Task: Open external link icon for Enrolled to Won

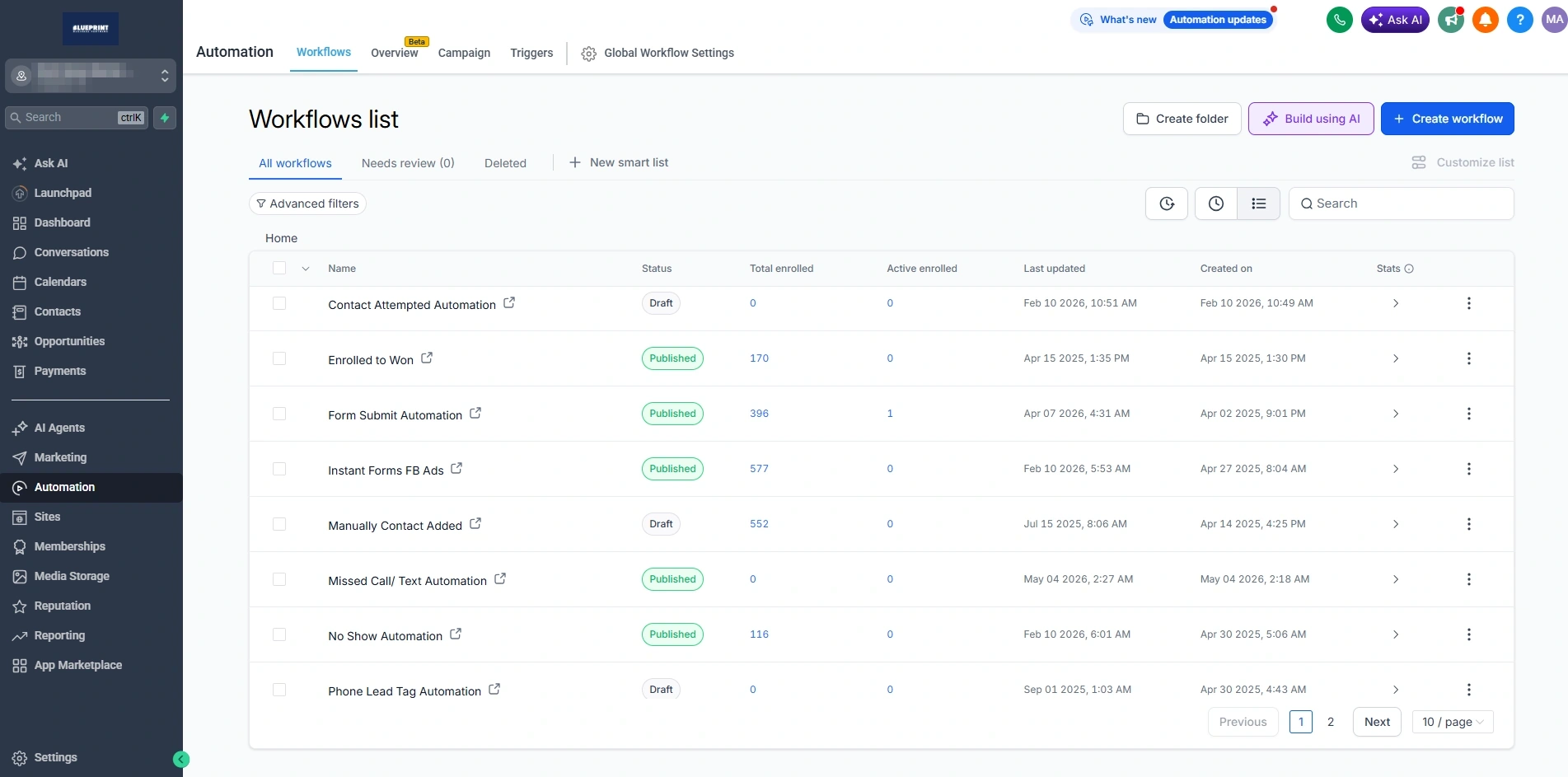Action: tap(427, 358)
